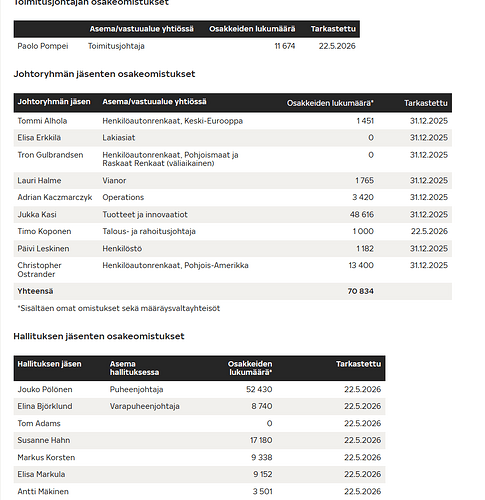
Task: Select the Tommi Alhola row name
Action: click(42, 121)
